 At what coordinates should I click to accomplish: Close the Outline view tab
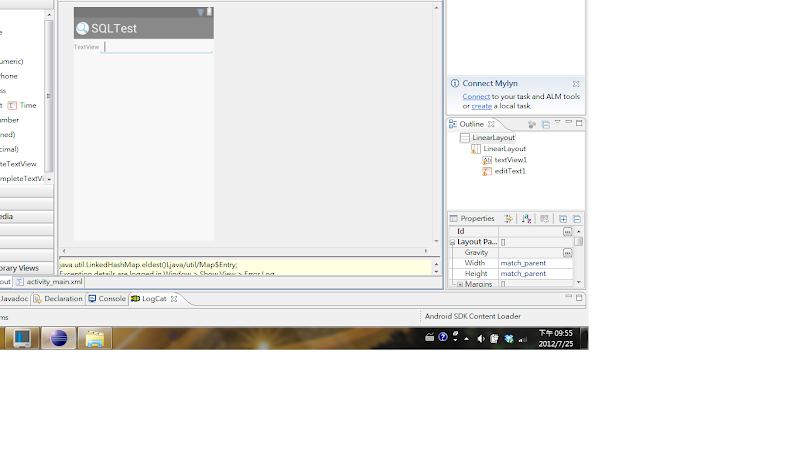(x=491, y=124)
